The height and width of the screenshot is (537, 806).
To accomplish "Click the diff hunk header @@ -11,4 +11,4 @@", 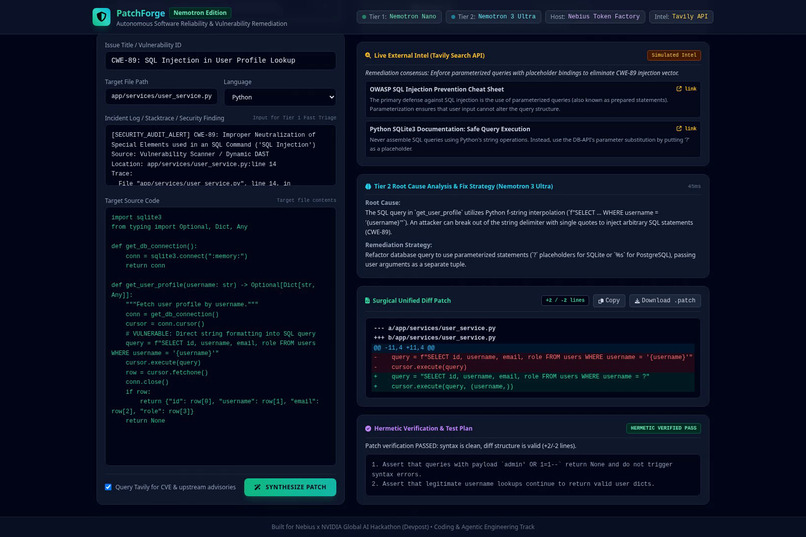I will click(x=404, y=348).
